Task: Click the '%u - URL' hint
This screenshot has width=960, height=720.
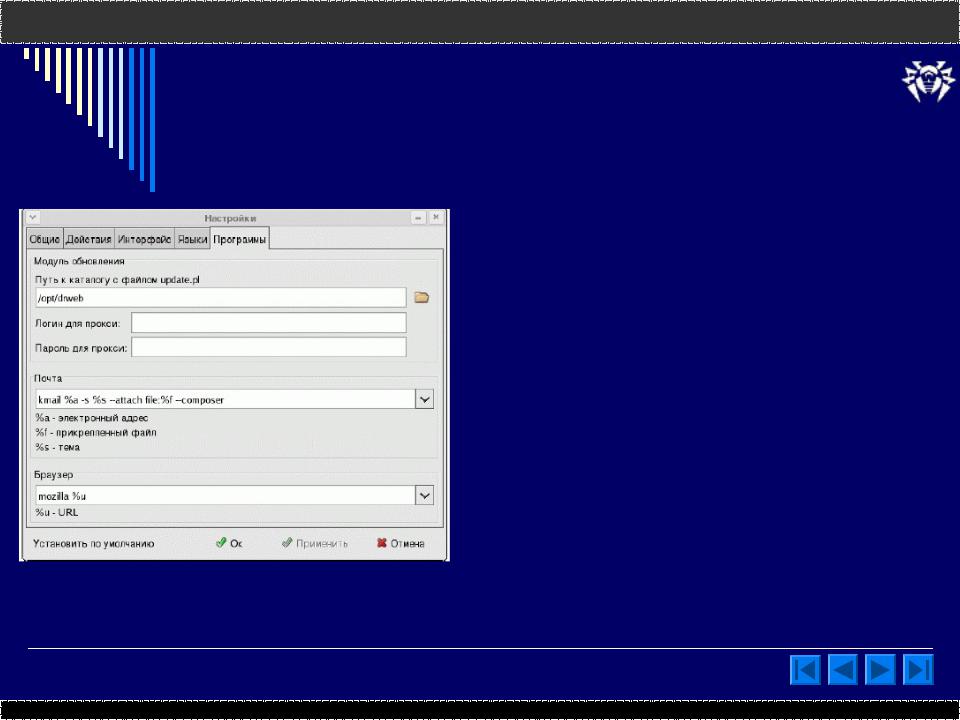Action: coord(57,512)
